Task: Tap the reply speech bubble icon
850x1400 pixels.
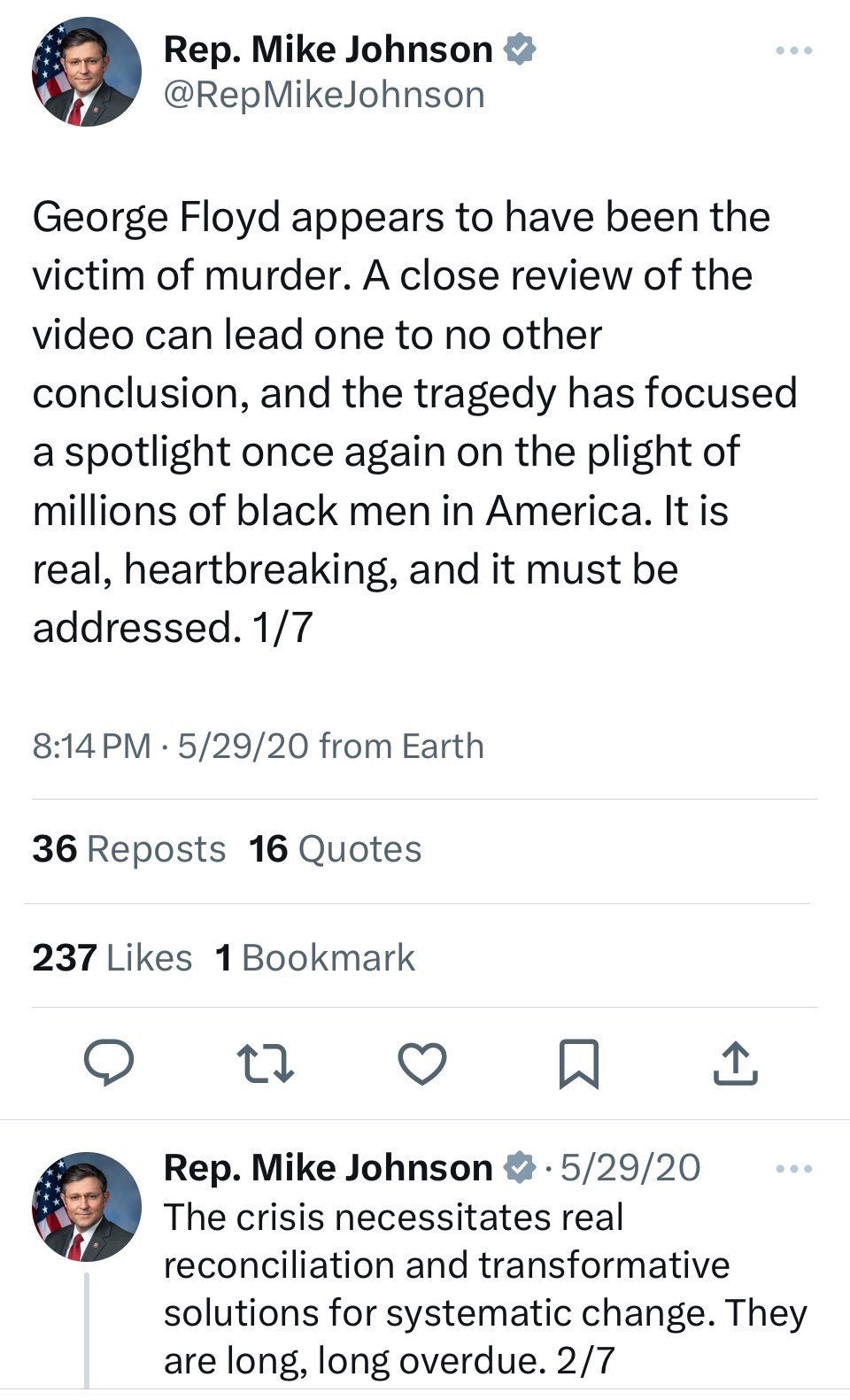Action: coord(108,1063)
